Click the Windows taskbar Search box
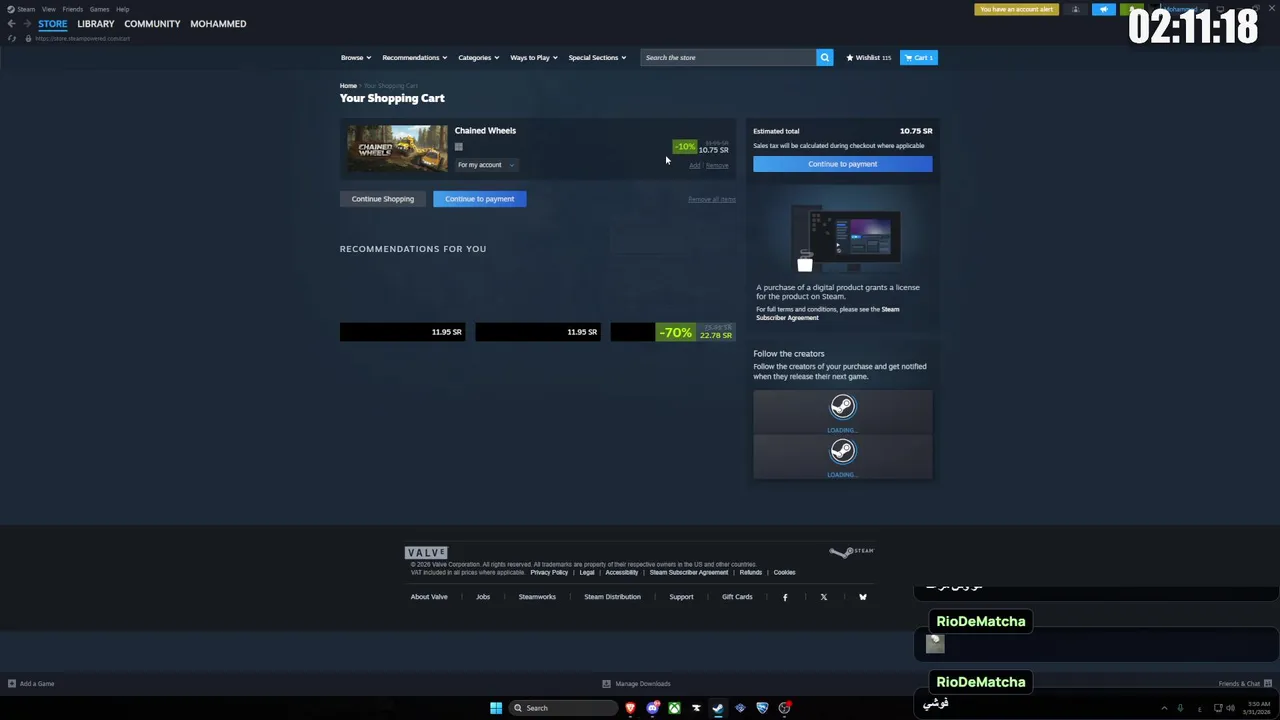This screenshot has width=1280, height=720. point(565,708)
